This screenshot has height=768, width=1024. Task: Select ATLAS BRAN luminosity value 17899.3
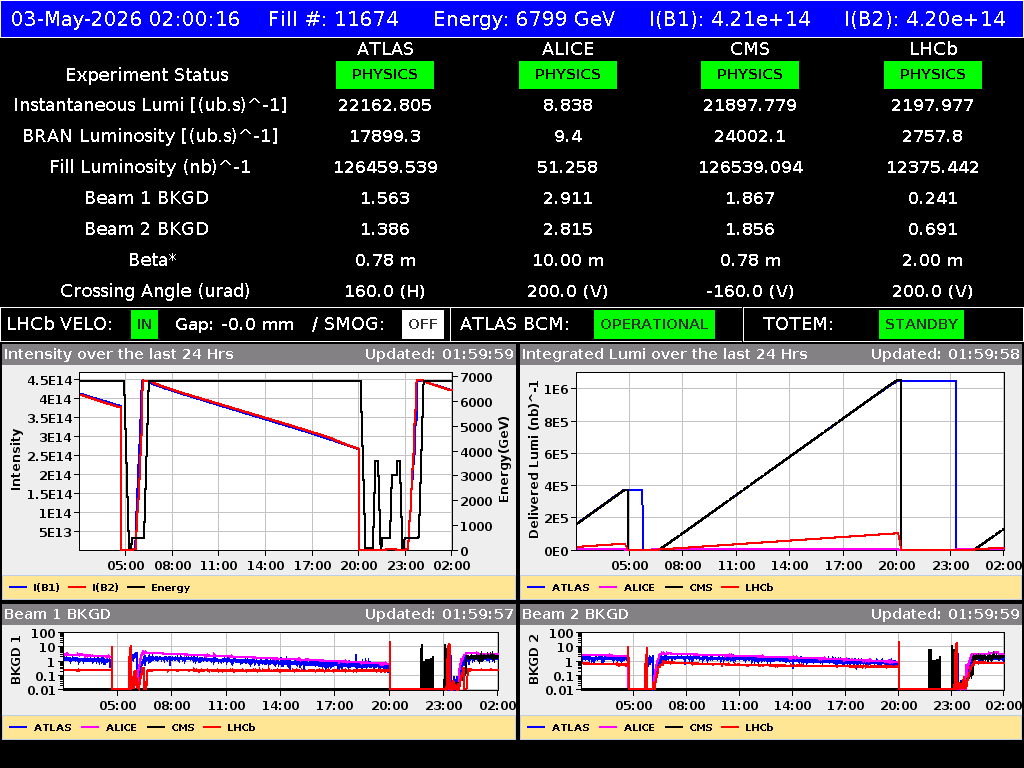coord(385,136)
